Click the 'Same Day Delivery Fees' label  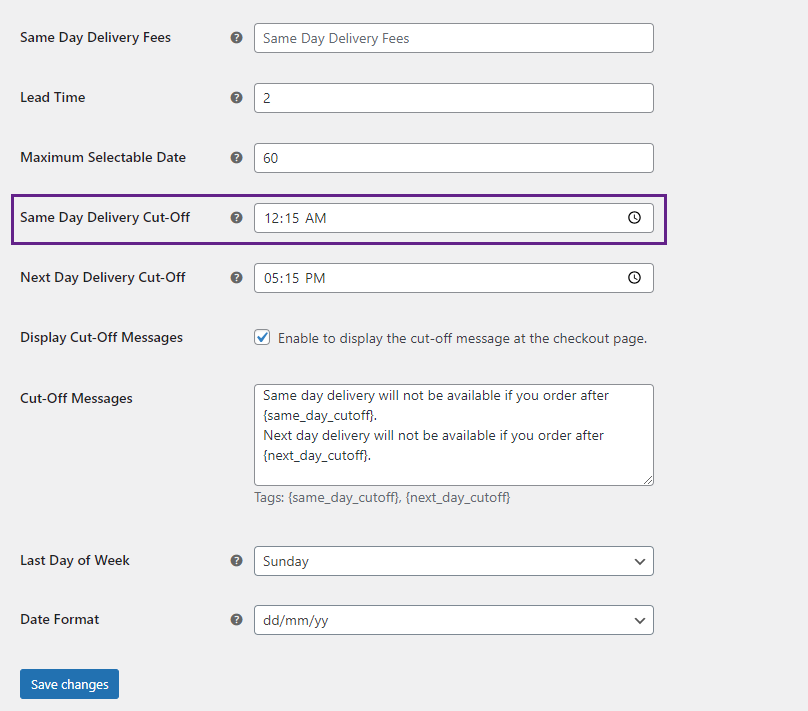coord(95,38)
